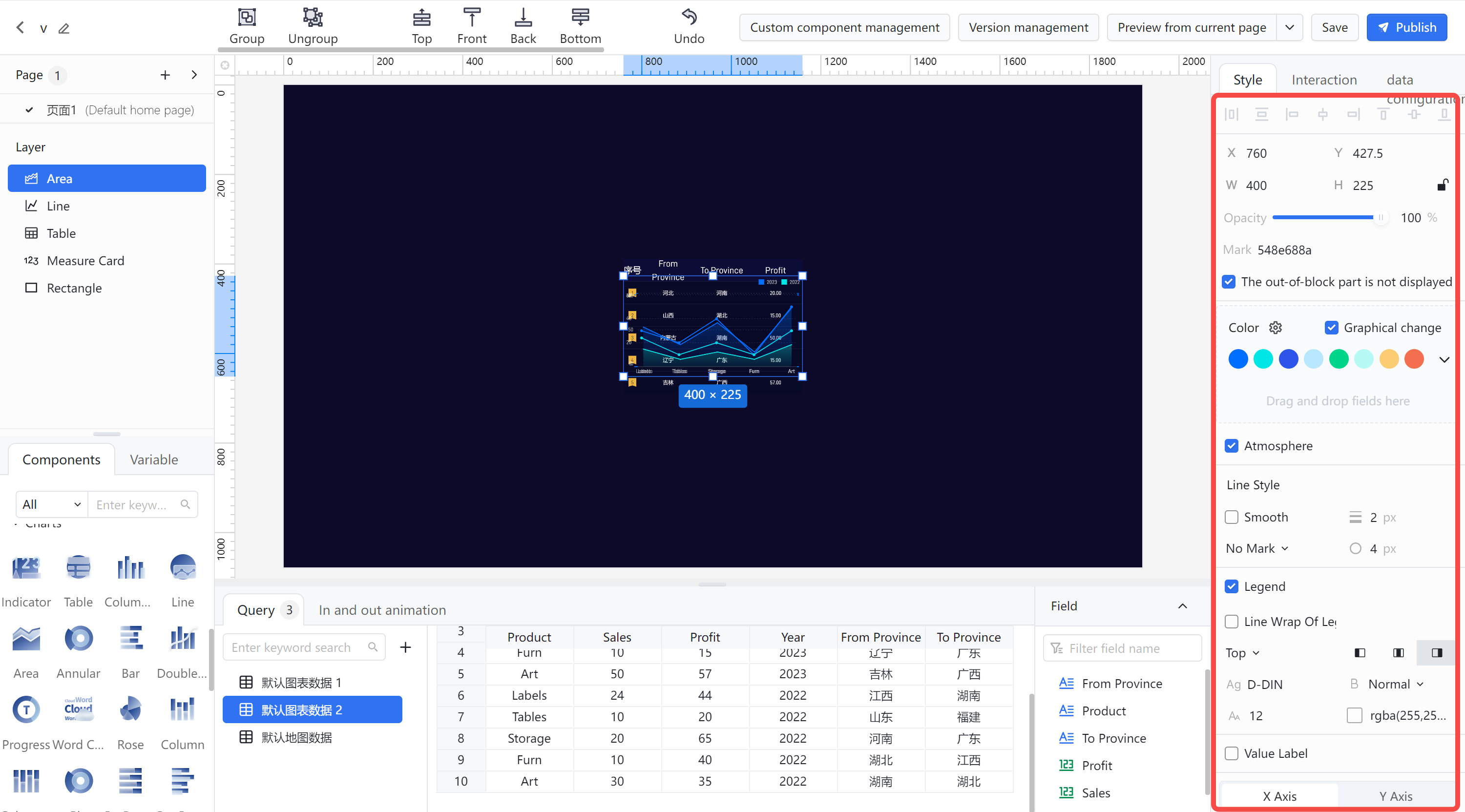Select the Bar chart component
The width and height of the screenshot is (1465, 812).
[130, 638]
